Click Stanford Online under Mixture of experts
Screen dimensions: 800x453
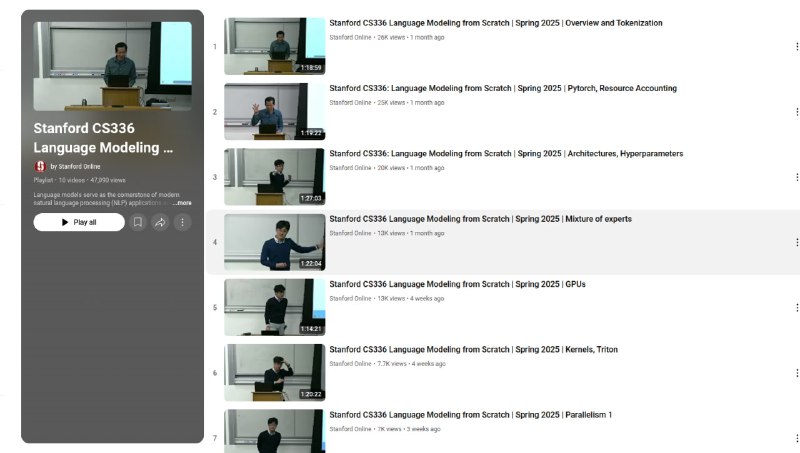[350, 233]
